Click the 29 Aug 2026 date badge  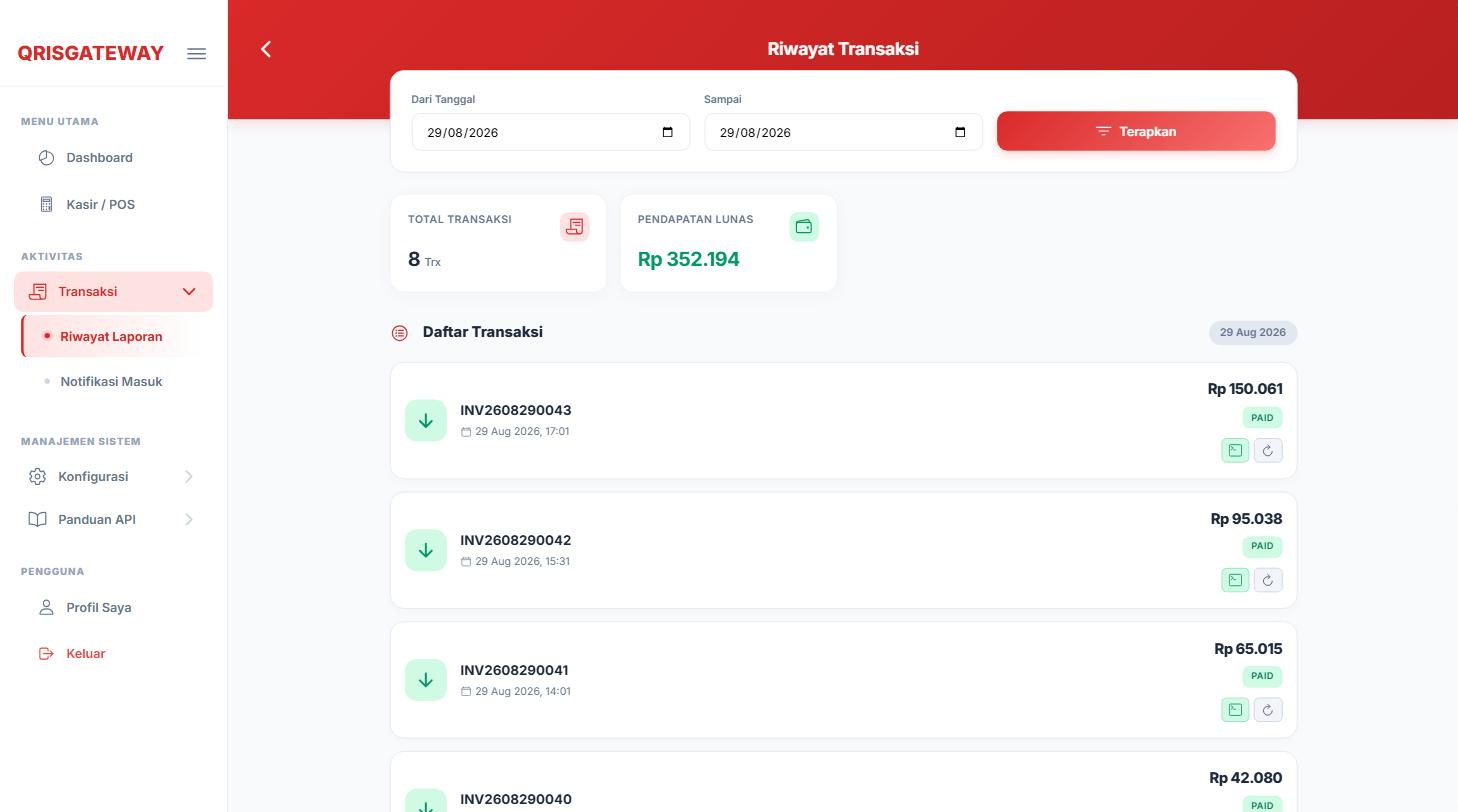click(1253, 332)
